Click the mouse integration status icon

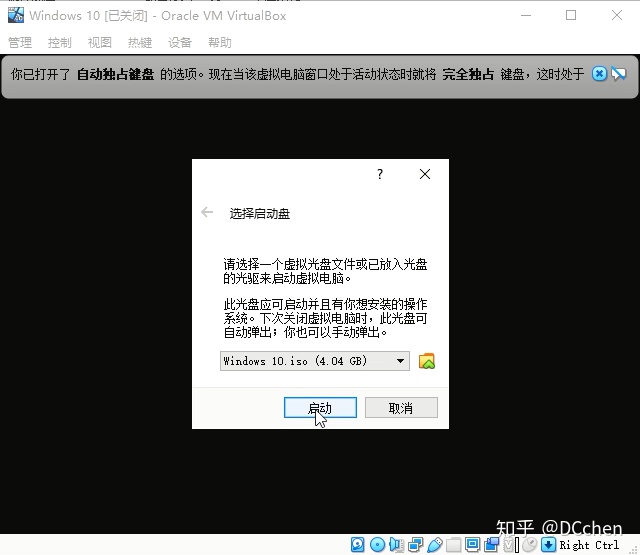click(530, 544)
